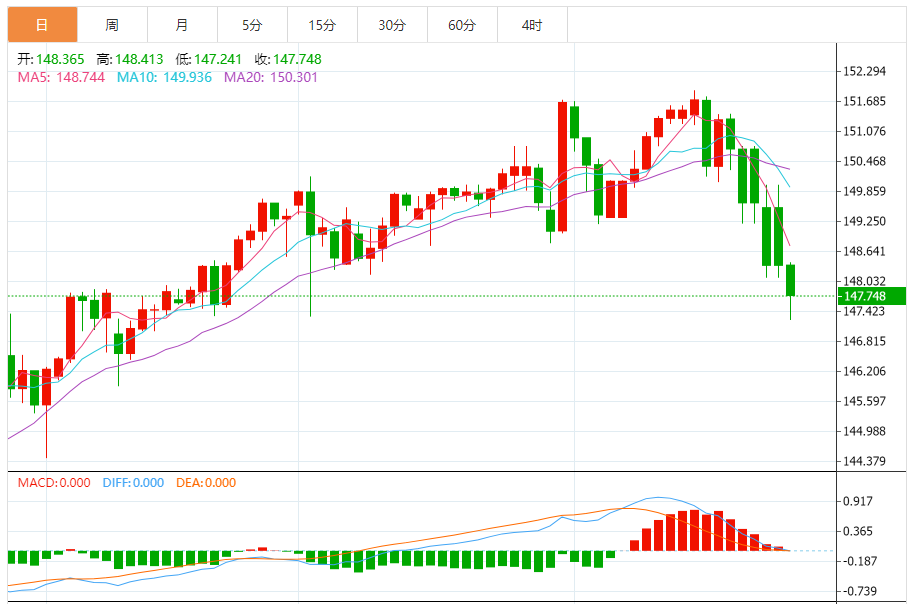Image resolution: width=912 pixels, height=604 pixels.
Task: Click the MA5: 148.744 indicator label
Action: point(61,77)
